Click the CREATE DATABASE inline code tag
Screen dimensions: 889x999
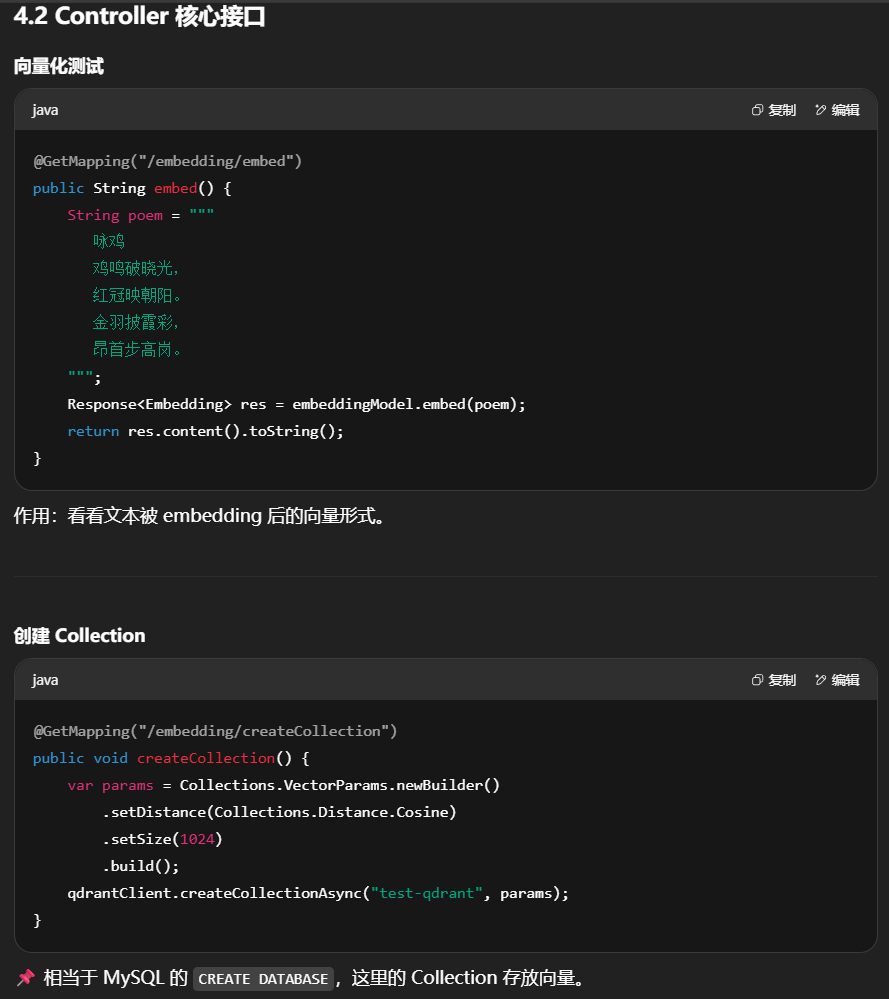point(263,979)
